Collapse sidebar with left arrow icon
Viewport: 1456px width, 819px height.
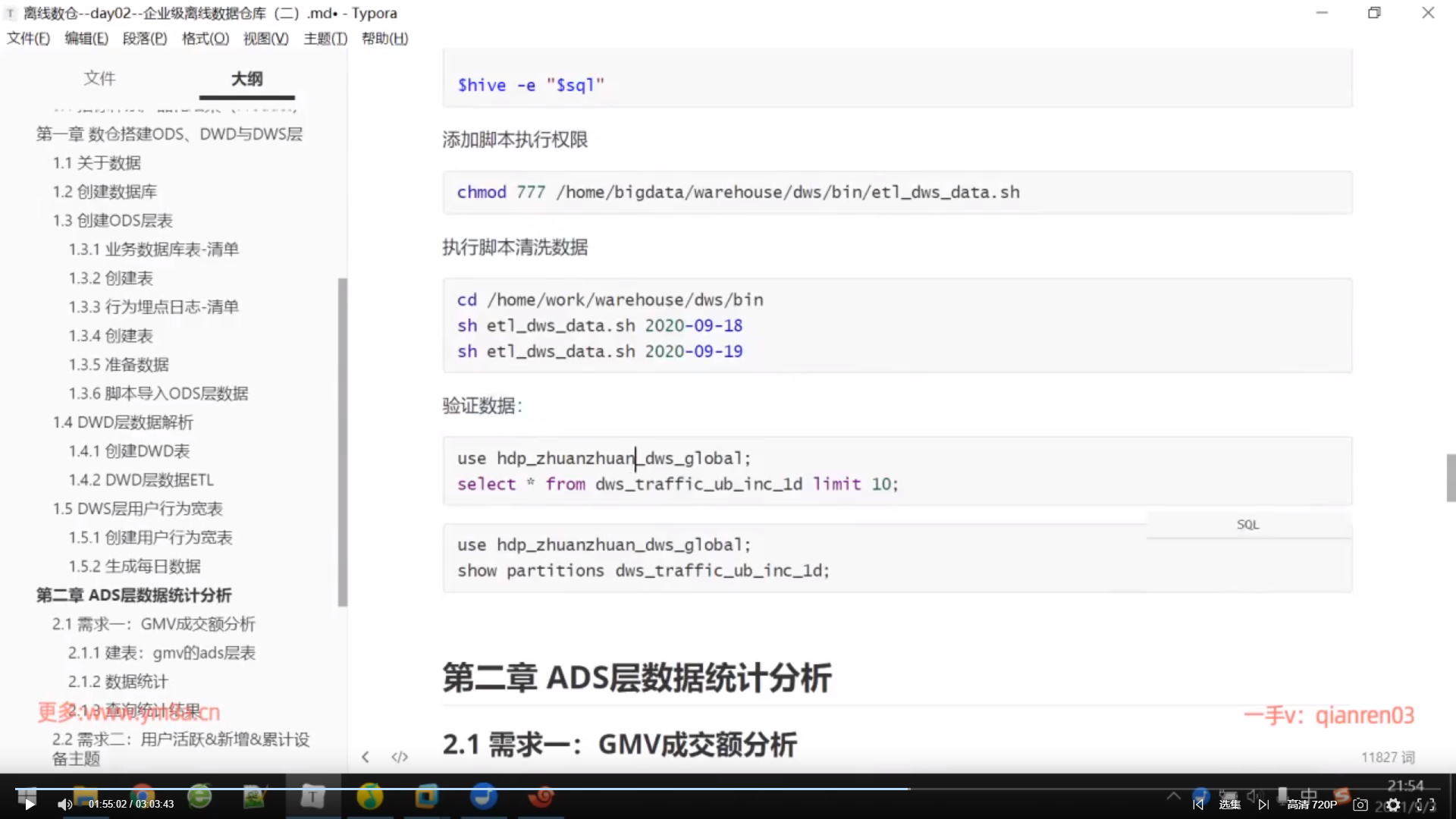(x=366, y=757)
